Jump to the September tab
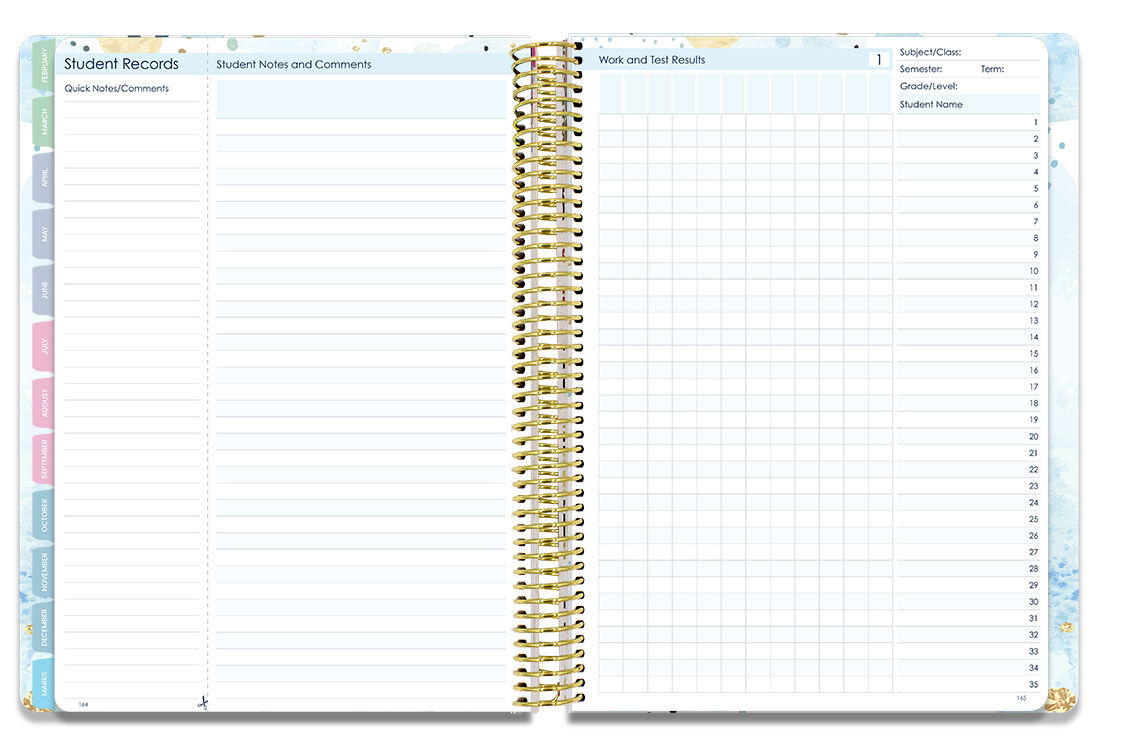 (x=43, y=459)
